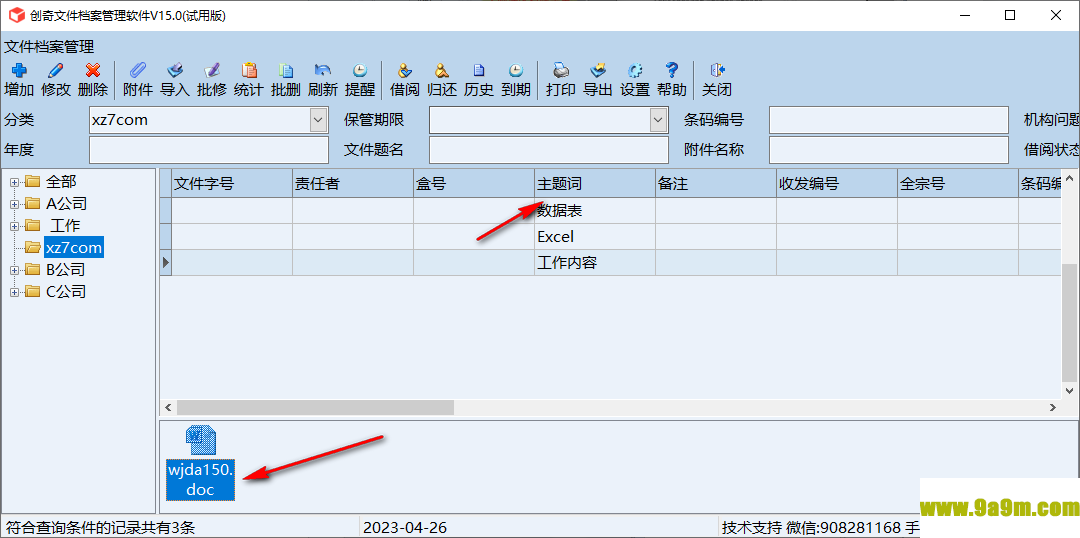Screen dimensions: 1080x538
Task: Click the 文件字号 column header
Action: tap(232, 184)
